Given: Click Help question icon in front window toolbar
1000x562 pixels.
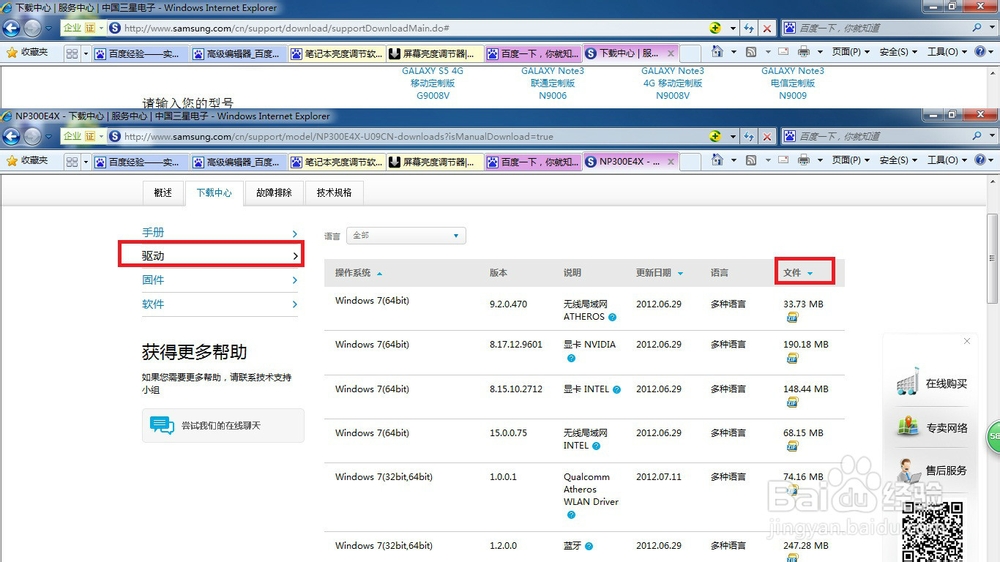Looking at the screenshot, I should point(980,161).
